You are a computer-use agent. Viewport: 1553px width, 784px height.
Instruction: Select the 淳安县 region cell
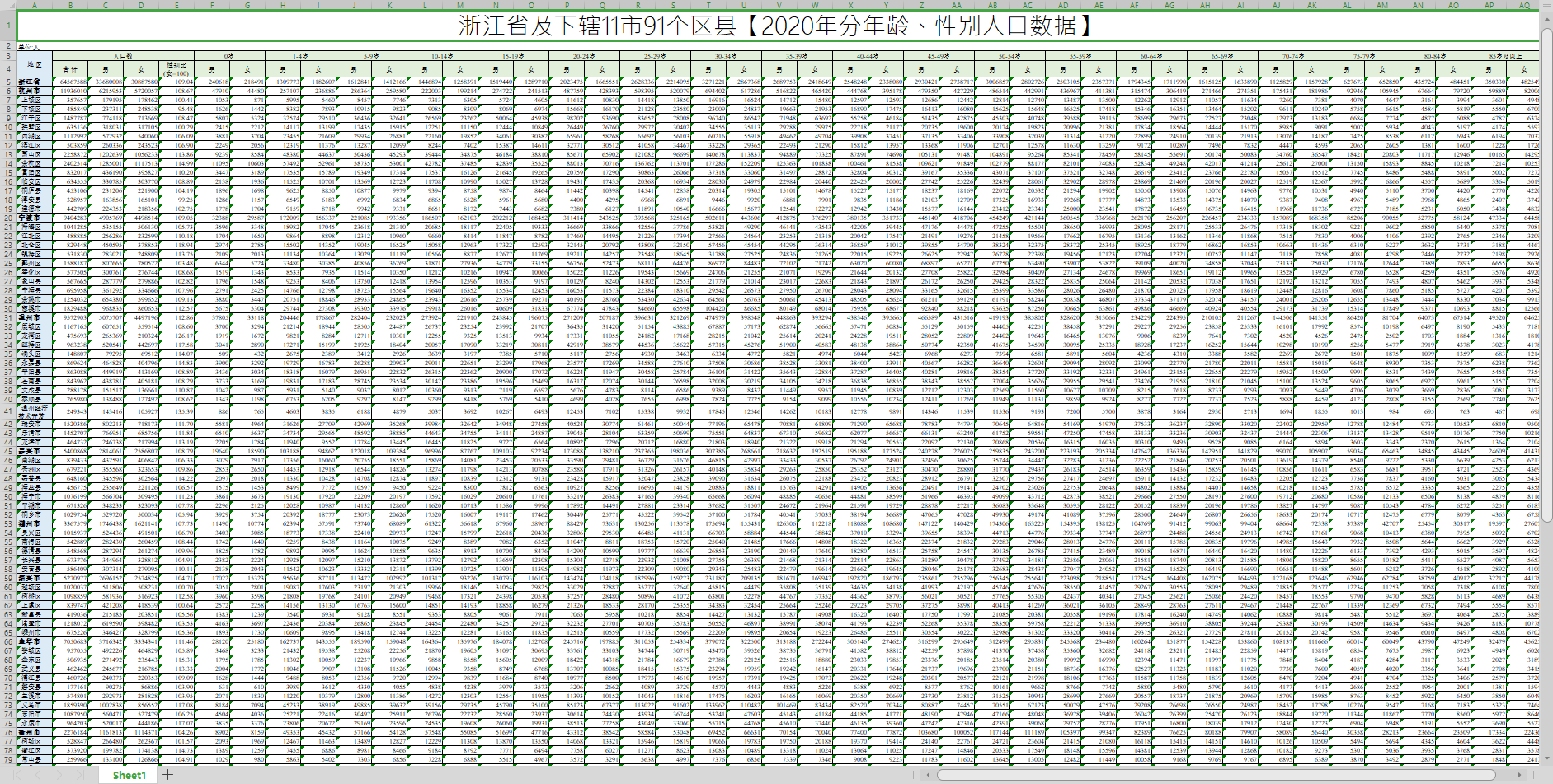tap(34, 199)
